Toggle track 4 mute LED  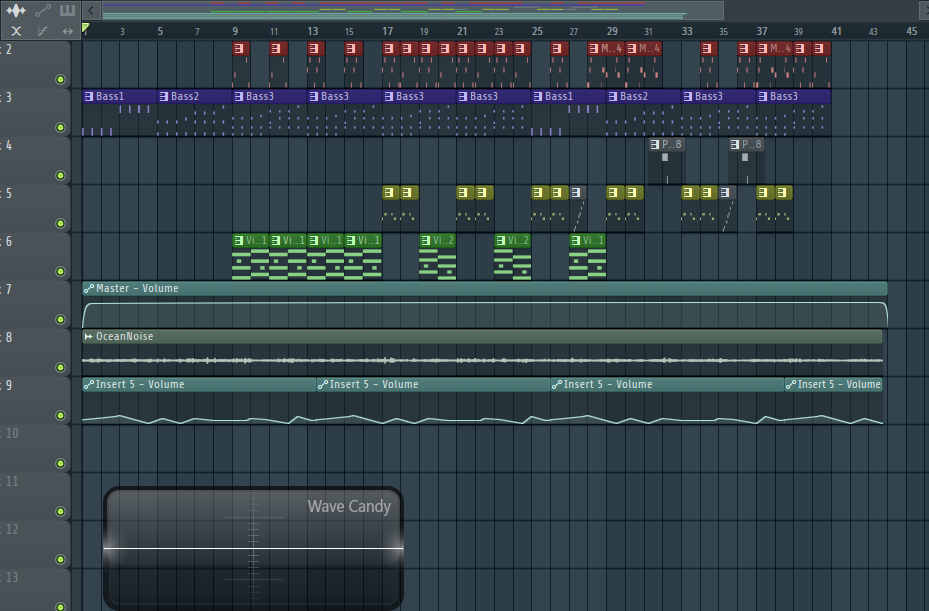60,175
